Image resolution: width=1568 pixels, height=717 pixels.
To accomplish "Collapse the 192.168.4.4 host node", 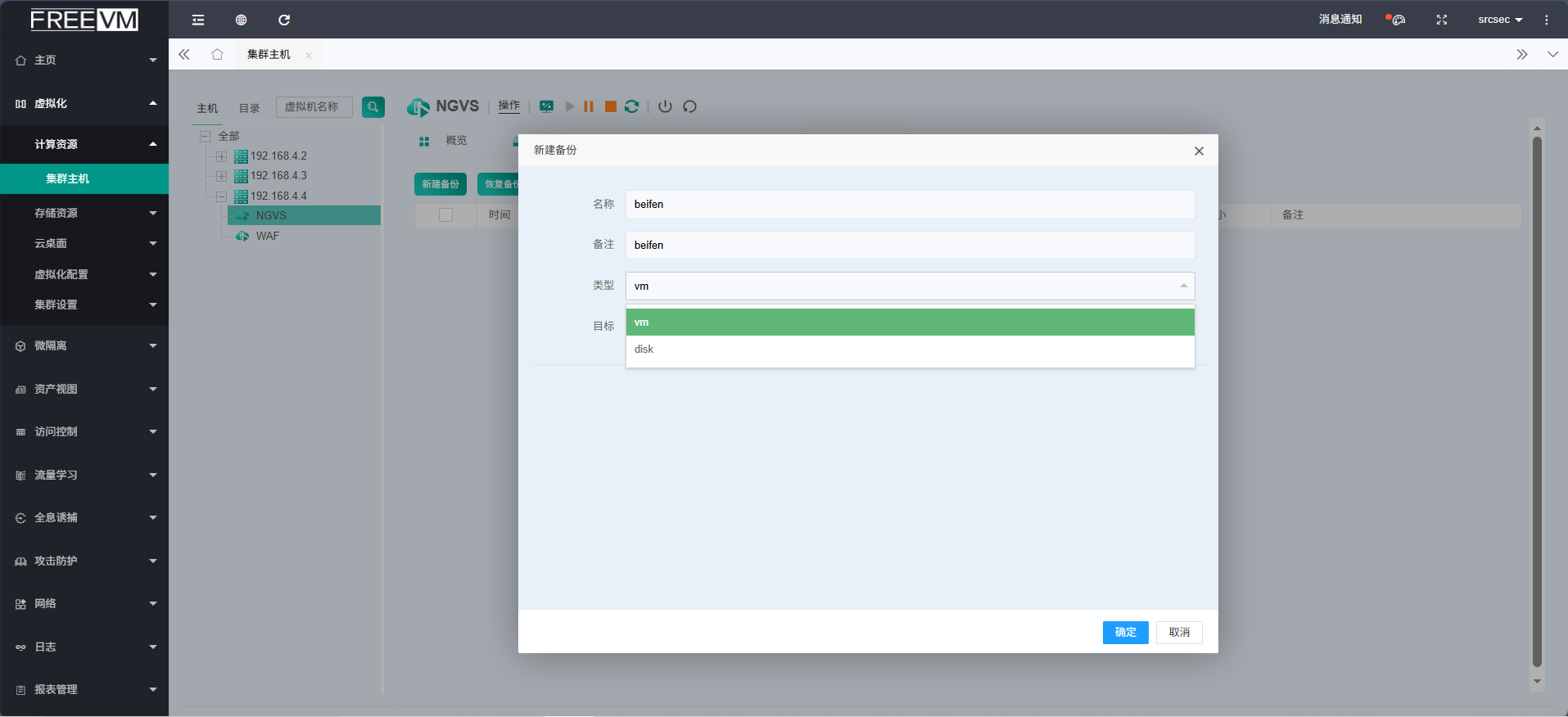I will pyautogui.click(x=221, y=196).
